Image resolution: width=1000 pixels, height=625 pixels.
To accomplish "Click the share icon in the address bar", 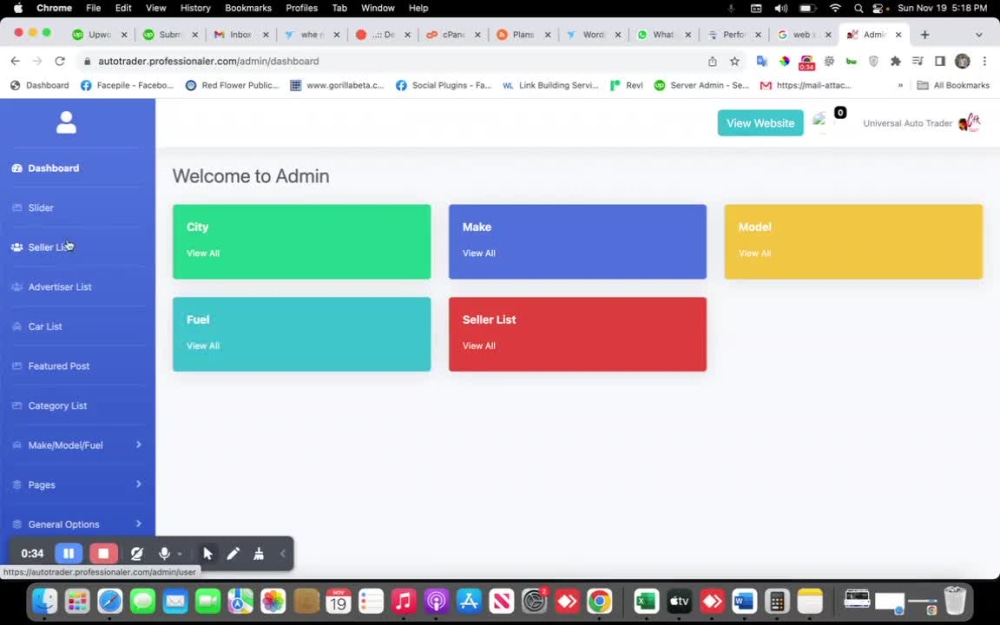I will (x=712, y=61).
